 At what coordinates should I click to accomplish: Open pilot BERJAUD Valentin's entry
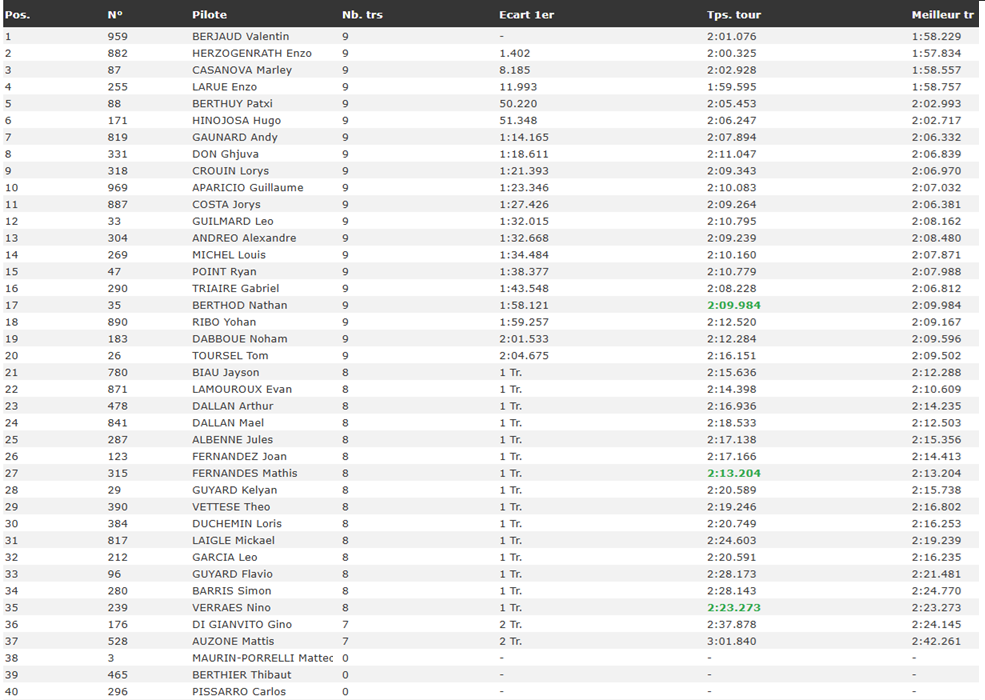240,37
